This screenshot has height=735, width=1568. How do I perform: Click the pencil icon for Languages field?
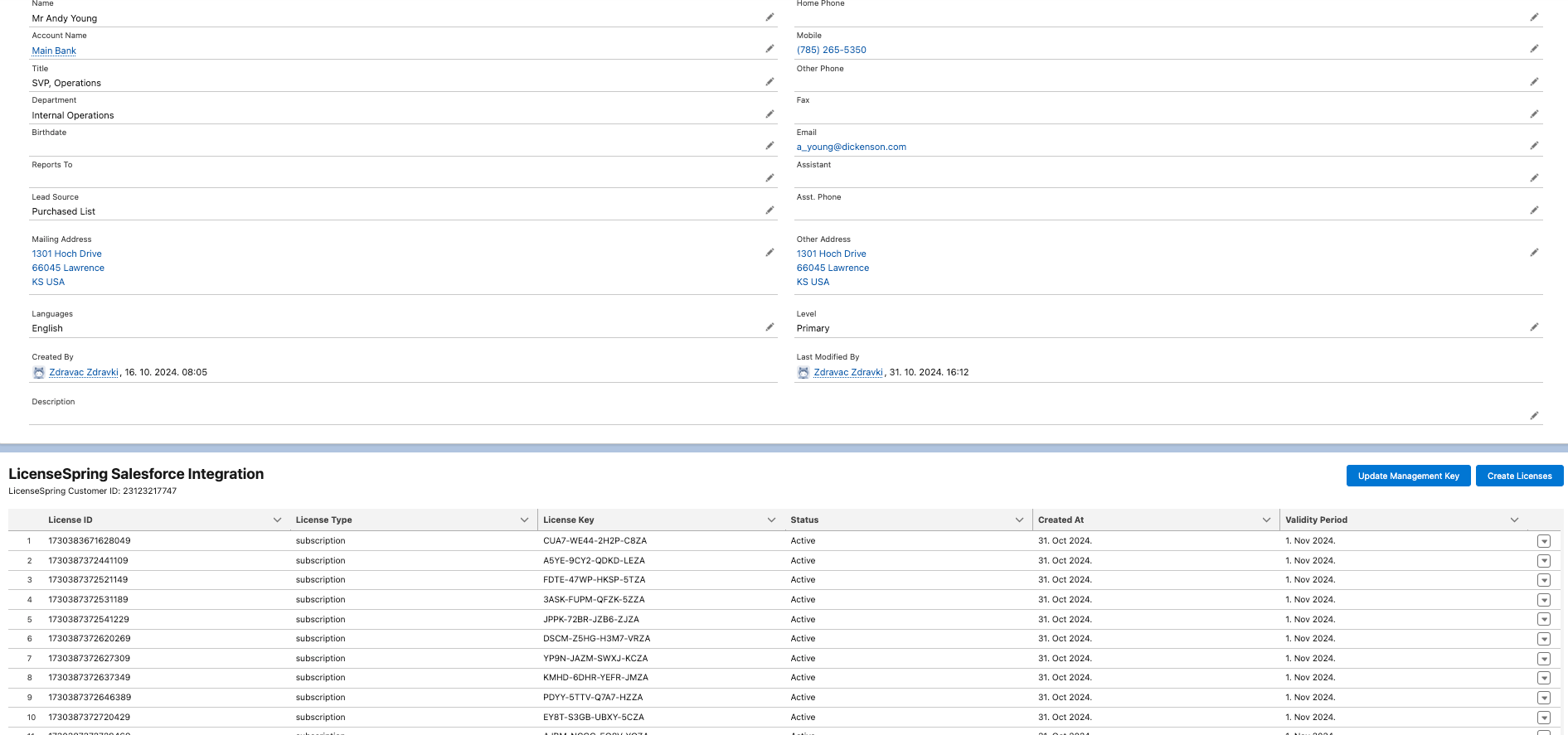point(769,327)
